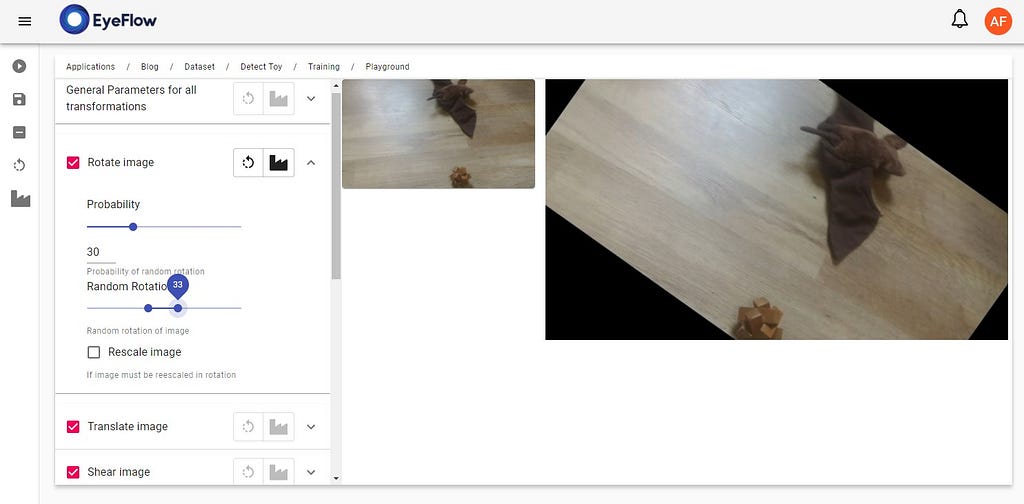This screenshot has height=504, width=1024.
Task: Click General Parameters factory icon
Action: [279, 99]
